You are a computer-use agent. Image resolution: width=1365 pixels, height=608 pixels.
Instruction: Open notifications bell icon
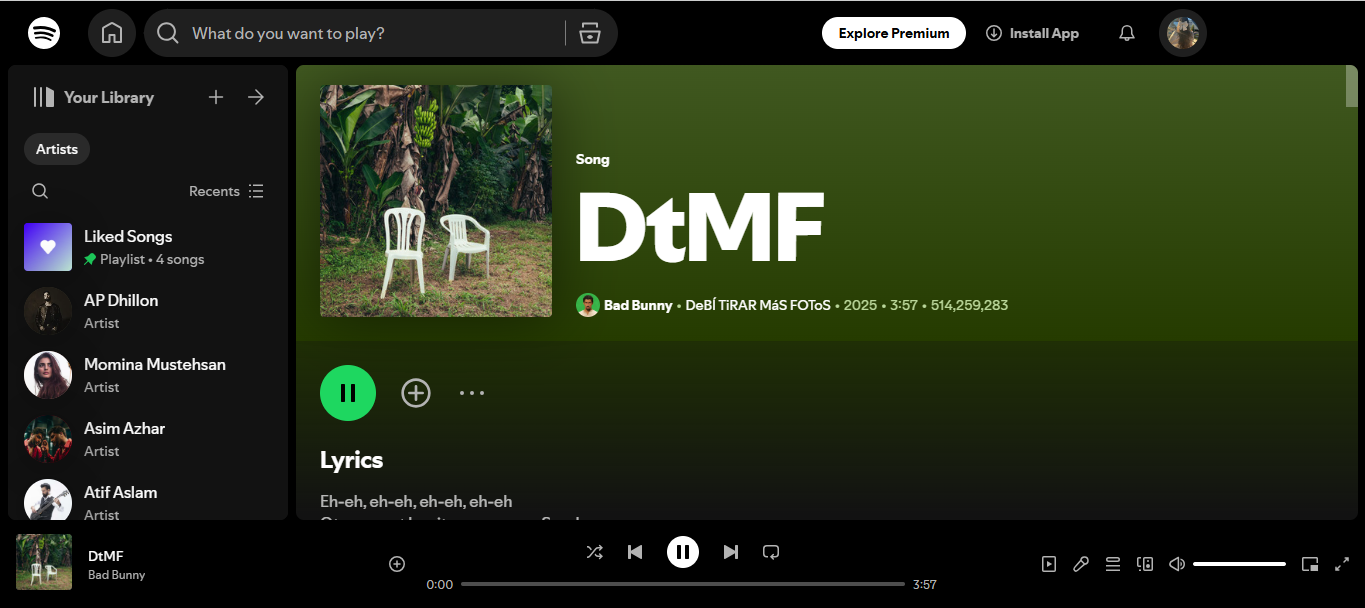tap(1126, 32)
